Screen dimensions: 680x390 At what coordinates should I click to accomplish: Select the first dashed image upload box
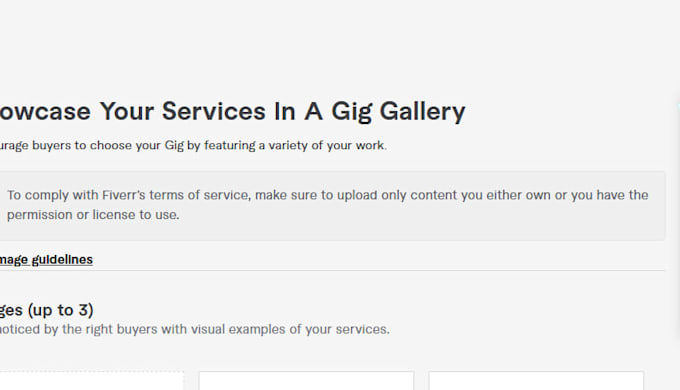[x=92, y=380]
